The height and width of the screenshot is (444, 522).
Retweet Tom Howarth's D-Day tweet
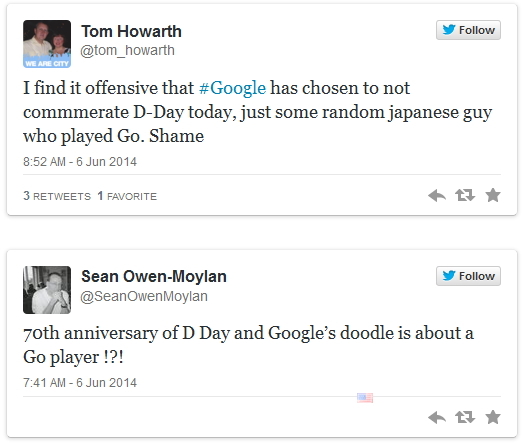click(x=465, y=195)
